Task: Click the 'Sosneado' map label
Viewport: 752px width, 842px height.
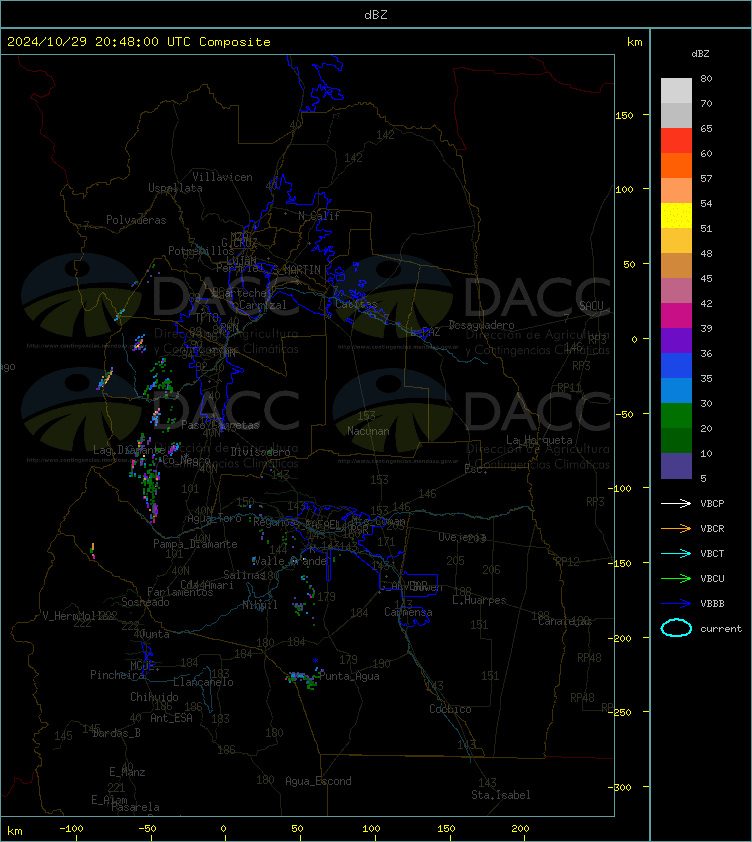Action: 145,602
